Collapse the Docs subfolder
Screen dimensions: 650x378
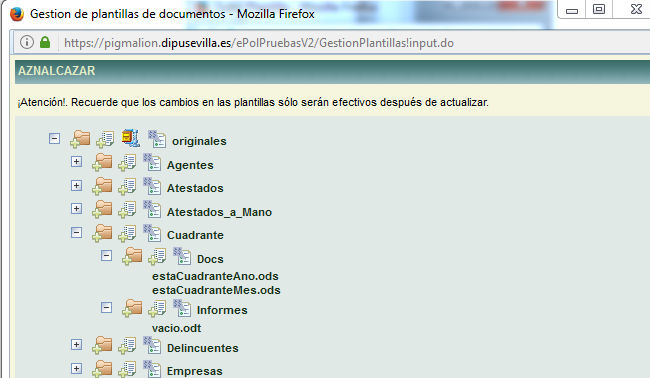tap(107, 256)
